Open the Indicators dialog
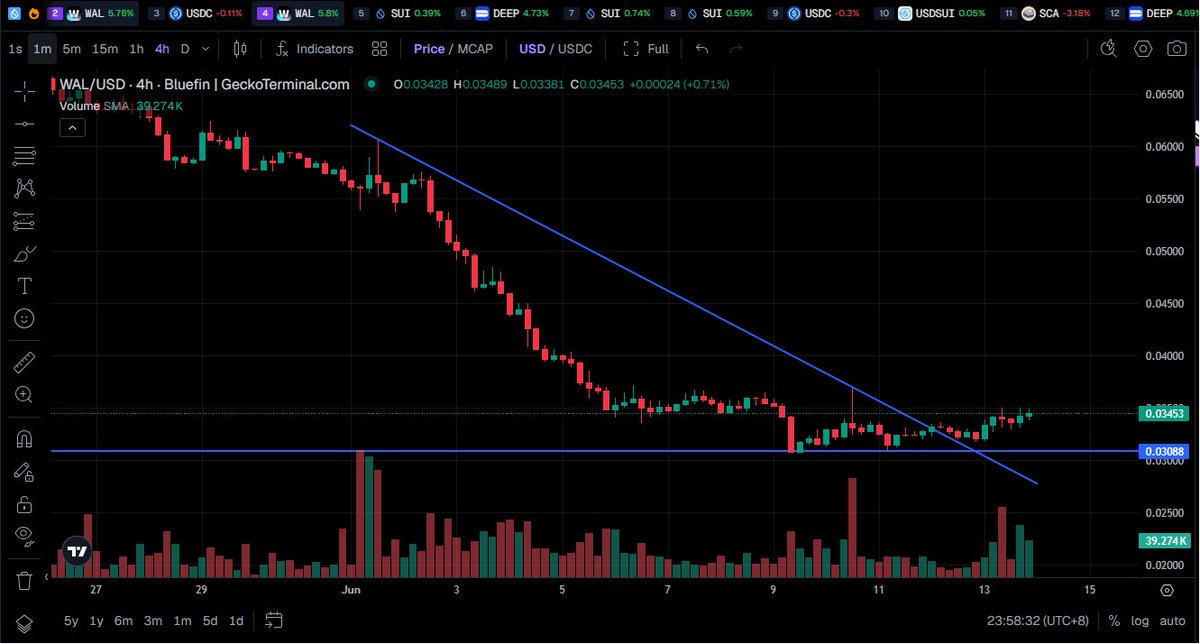Screen dimensions: 1200x644 [x=315, y=48]
